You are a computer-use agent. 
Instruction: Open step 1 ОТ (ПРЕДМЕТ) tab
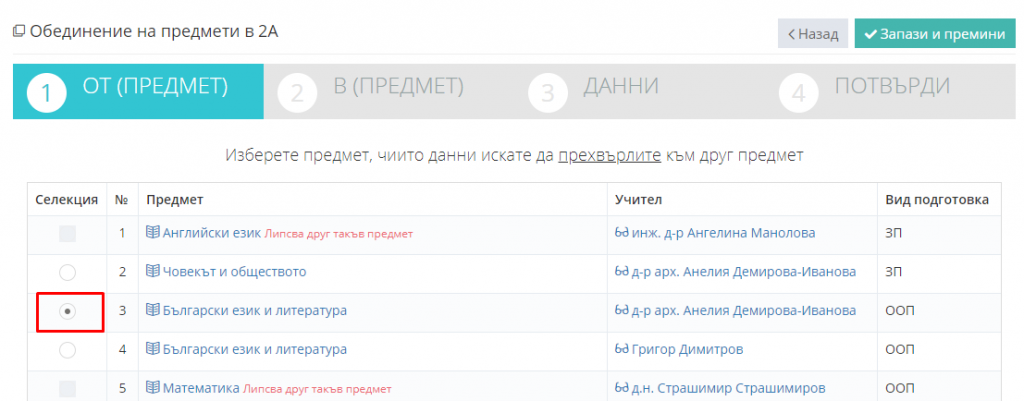point(138,91)
